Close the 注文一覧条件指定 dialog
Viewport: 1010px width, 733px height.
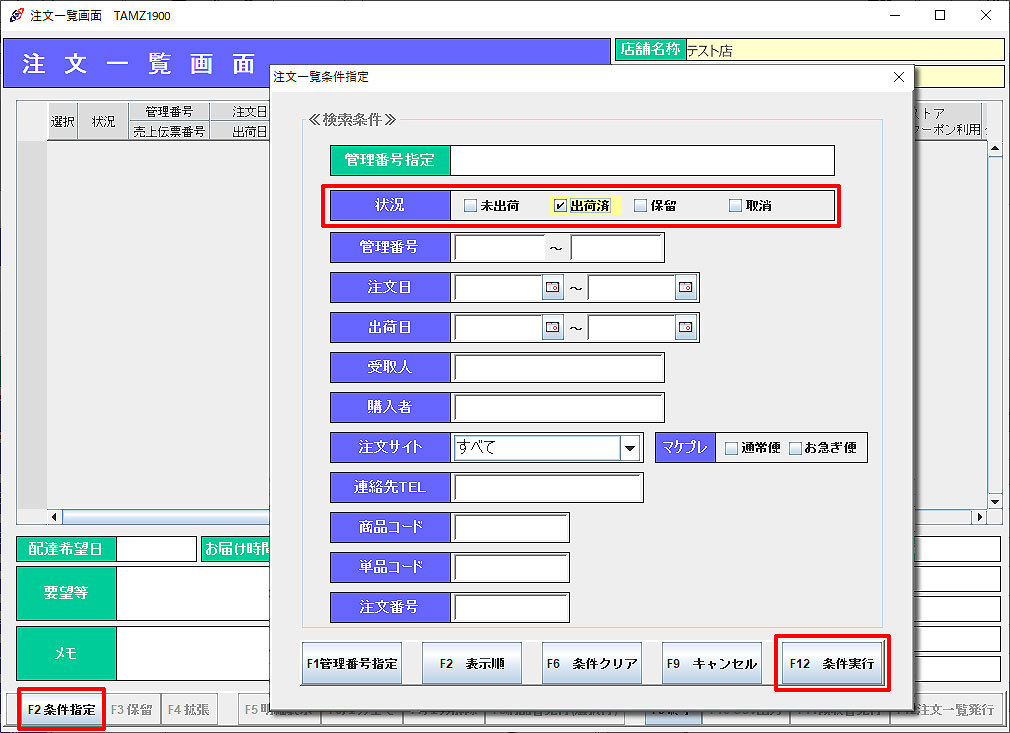(898, 77)
